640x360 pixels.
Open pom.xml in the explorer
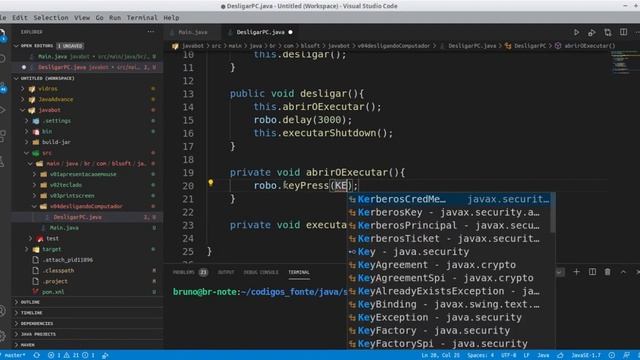tap(53, 292)
